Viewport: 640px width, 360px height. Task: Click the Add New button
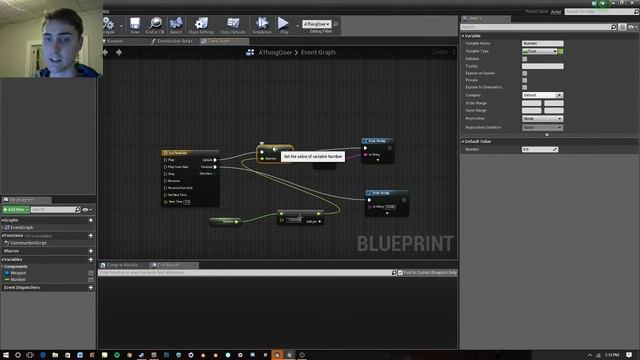click(16, 209)
